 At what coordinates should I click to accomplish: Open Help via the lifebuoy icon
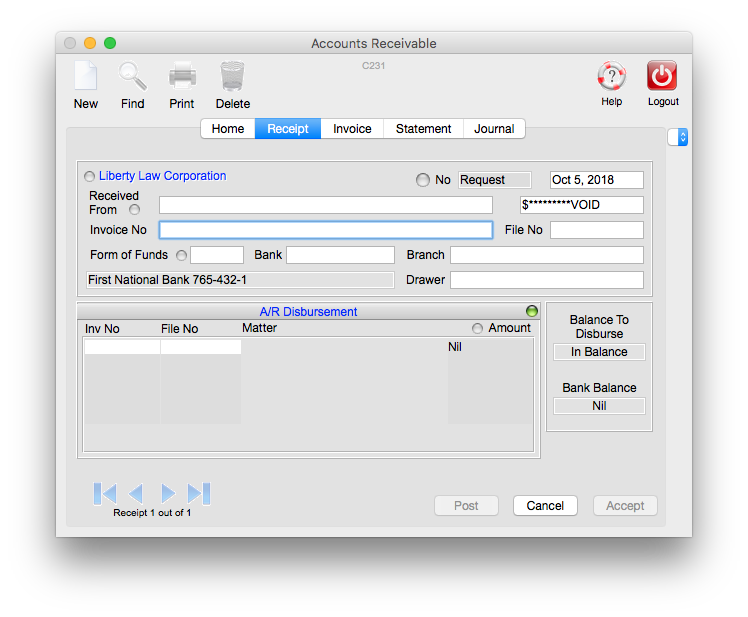[x=611, y=77]
